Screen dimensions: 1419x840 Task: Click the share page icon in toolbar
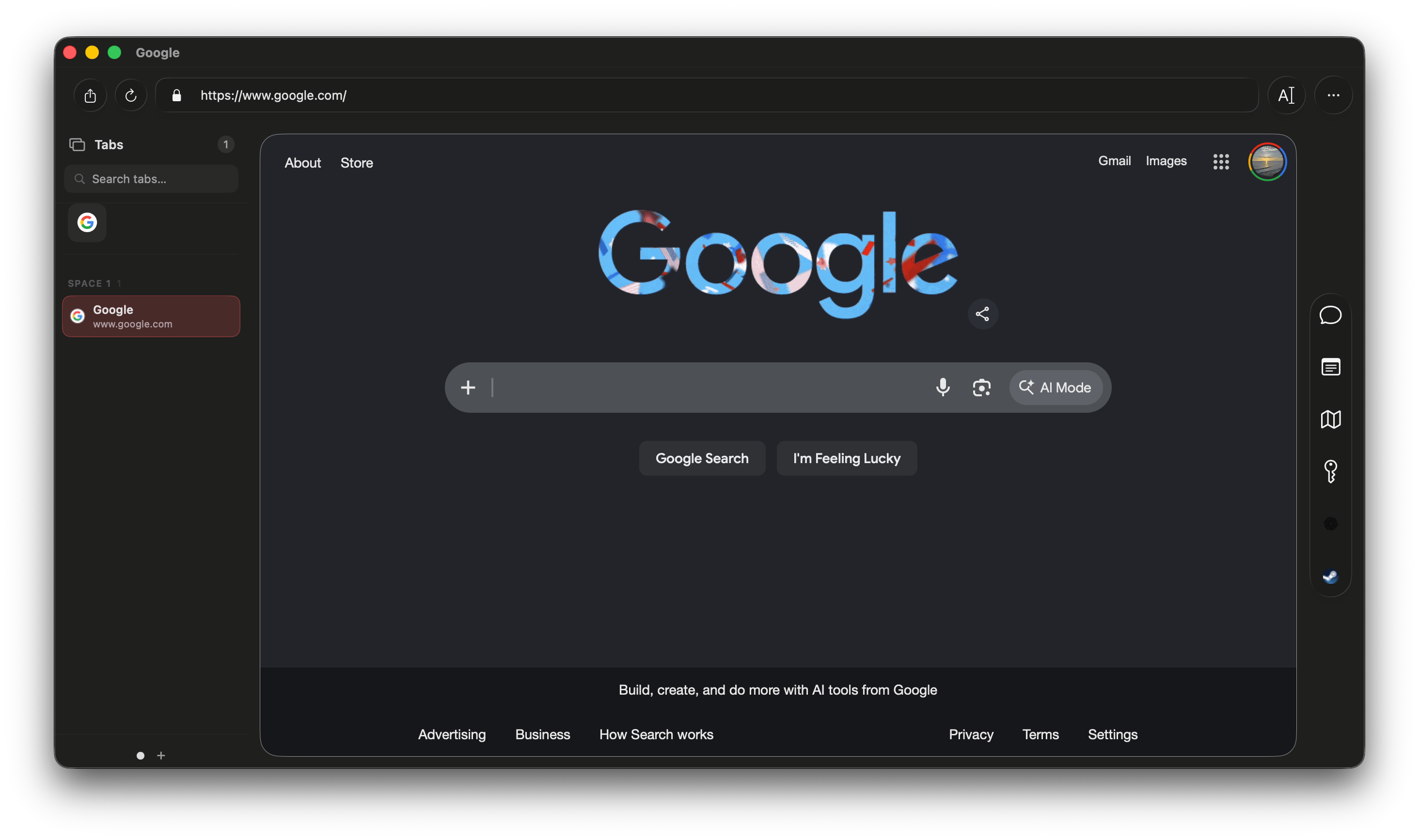[x=90, y=95]
